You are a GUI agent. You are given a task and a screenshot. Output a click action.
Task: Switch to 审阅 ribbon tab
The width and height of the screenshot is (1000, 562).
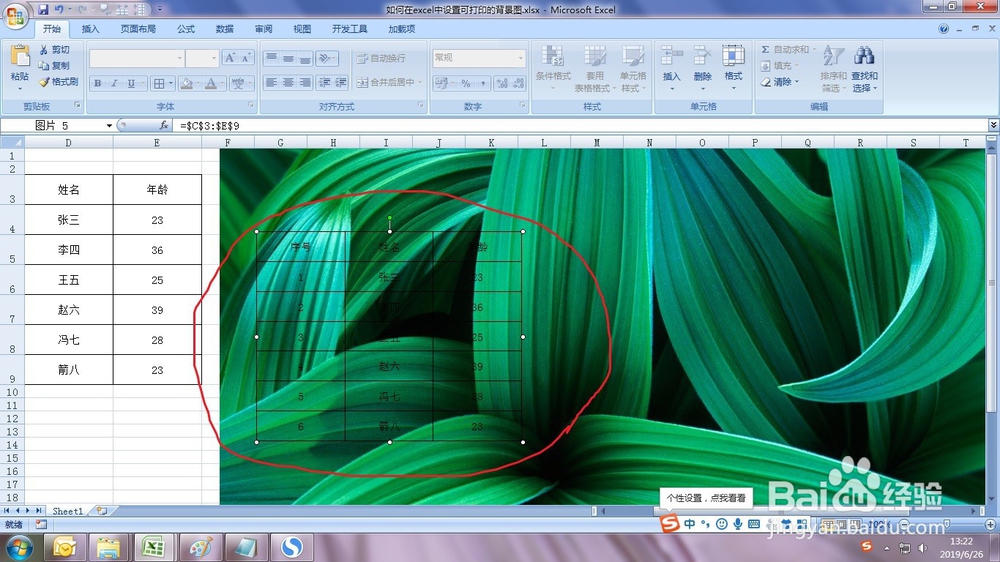263,29
